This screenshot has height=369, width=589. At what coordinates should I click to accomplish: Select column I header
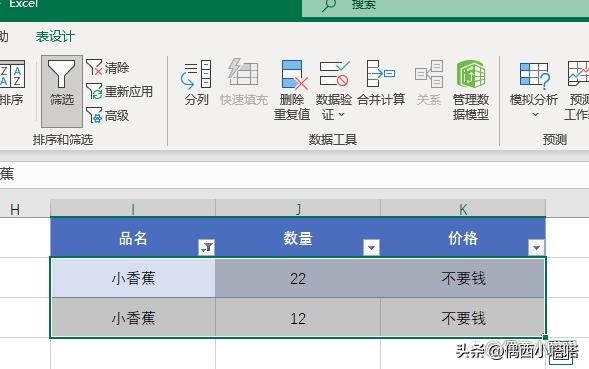[133, 208]
